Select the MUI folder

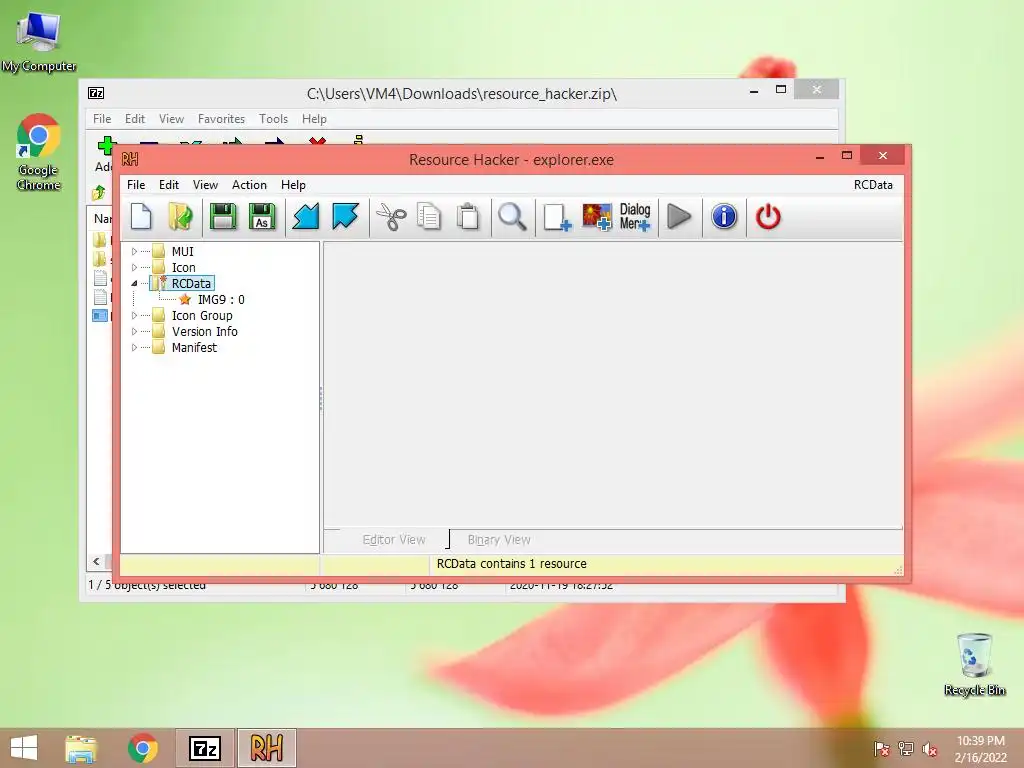[x=182, y=251]
